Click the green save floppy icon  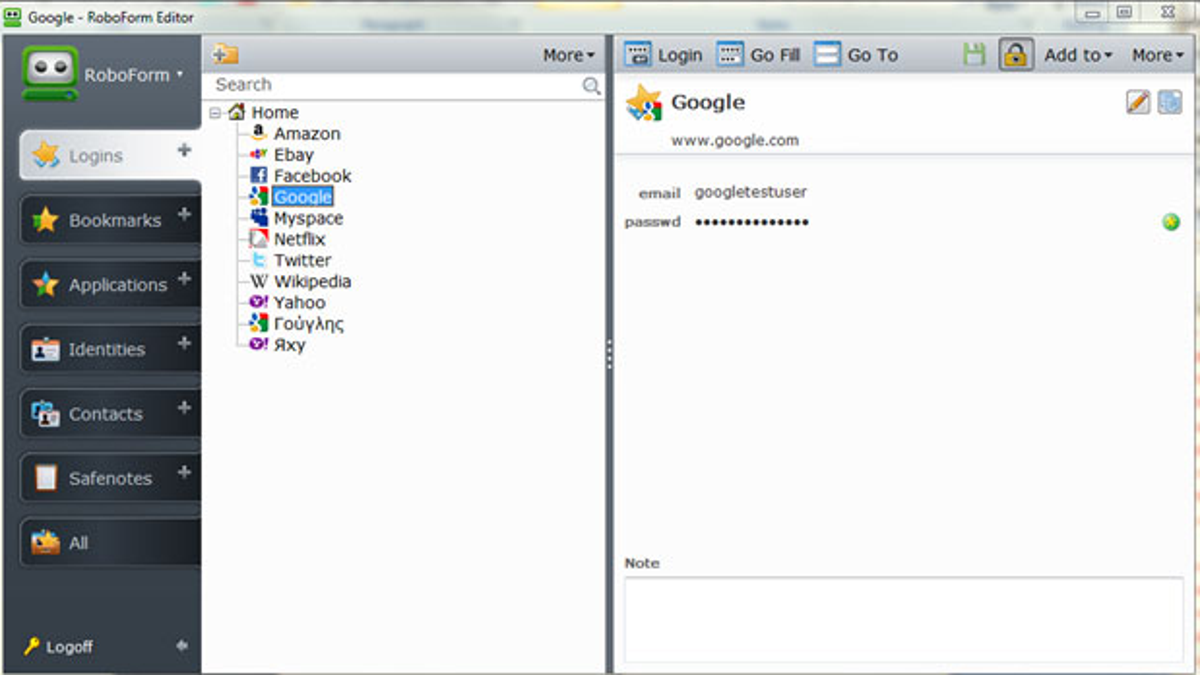click(x=974, y=55)
